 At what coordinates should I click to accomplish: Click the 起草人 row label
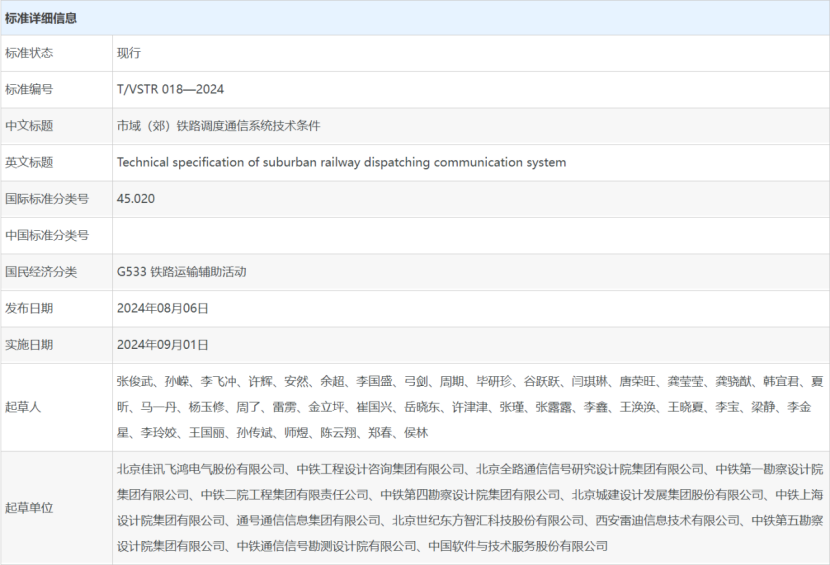23,407
